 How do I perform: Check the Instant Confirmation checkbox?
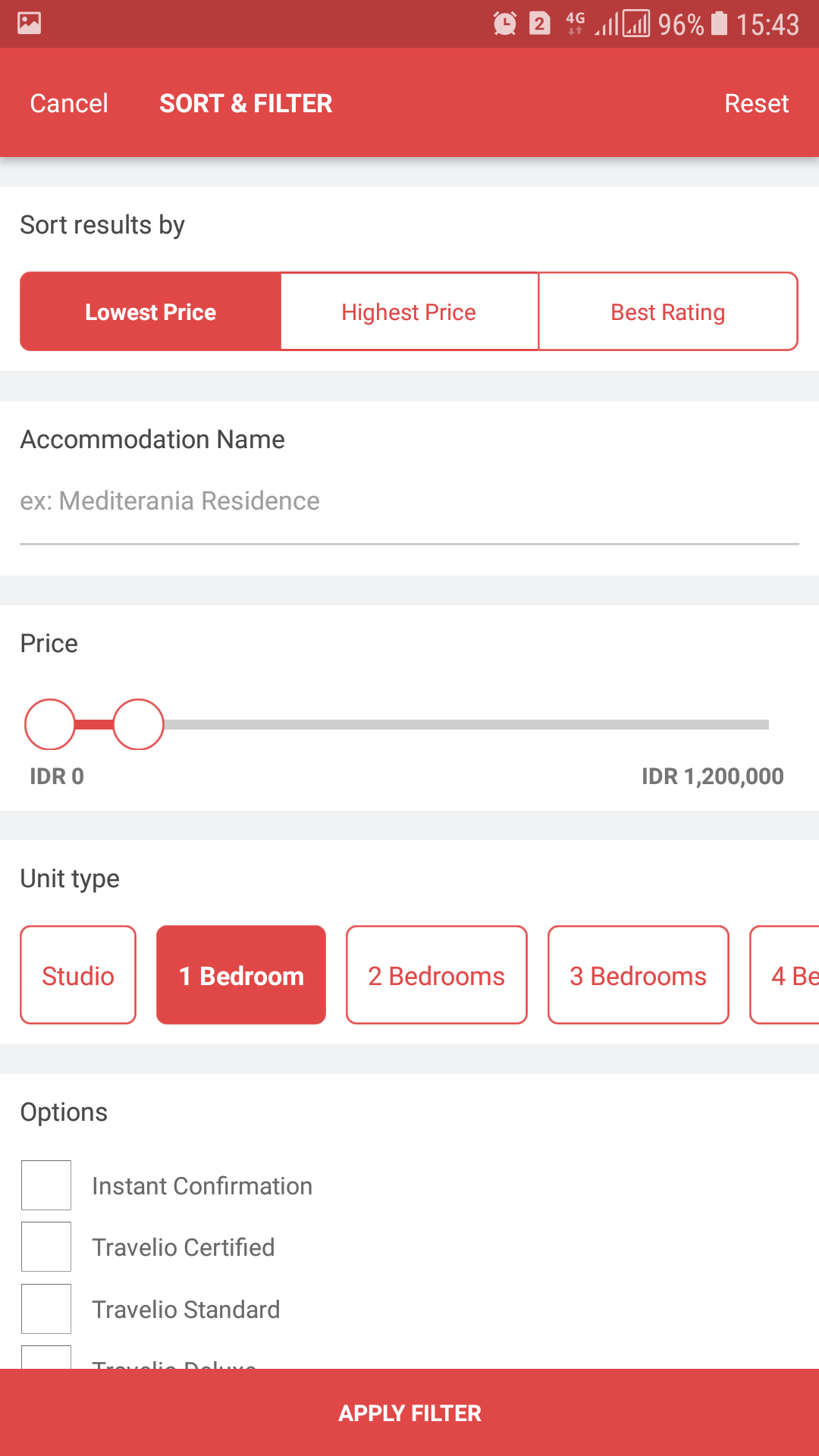tap(46, 1185)
